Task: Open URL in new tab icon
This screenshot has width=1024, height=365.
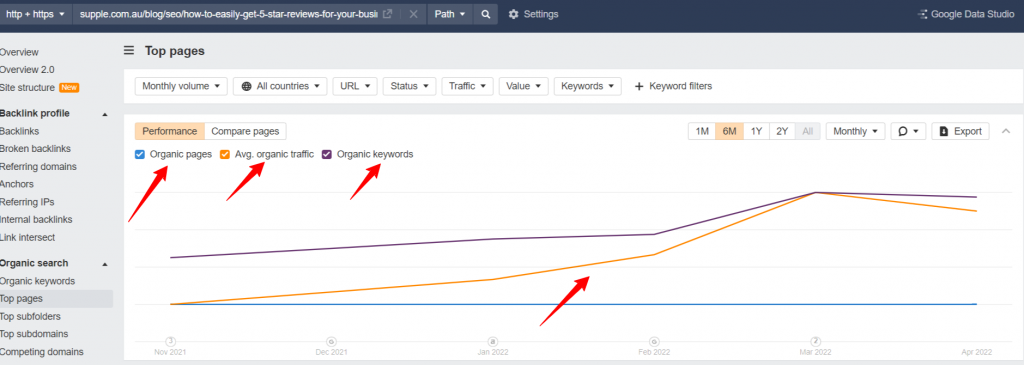Action: click(x=387, y=14)
